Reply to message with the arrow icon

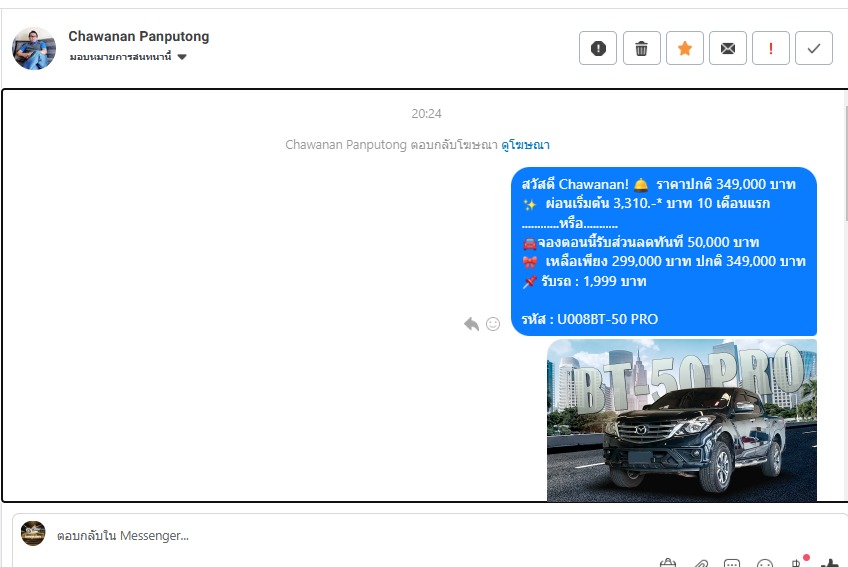(471, 324)
